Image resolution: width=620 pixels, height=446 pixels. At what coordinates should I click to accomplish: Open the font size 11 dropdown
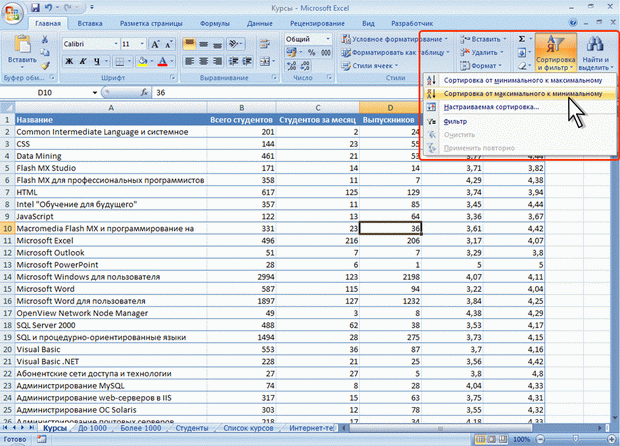pyautogui.click(x=142, y=44)
